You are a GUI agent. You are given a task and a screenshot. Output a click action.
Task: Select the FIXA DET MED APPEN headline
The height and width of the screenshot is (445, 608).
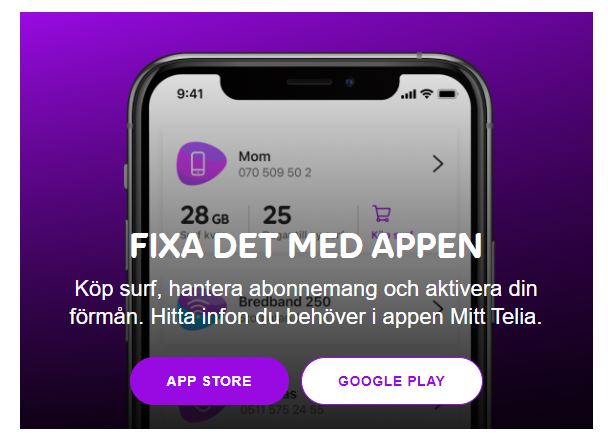[x=306, y=246]
